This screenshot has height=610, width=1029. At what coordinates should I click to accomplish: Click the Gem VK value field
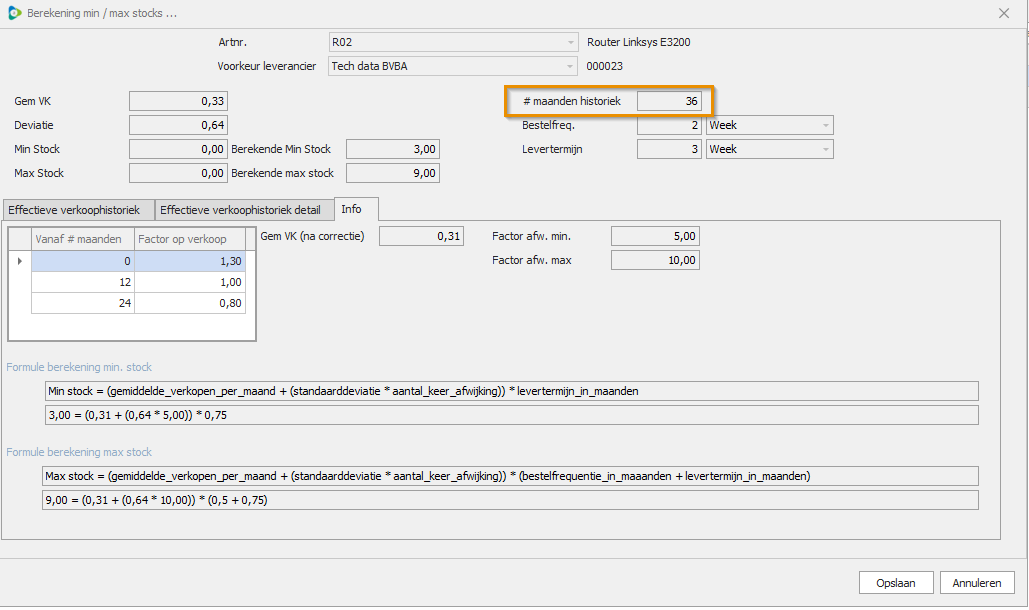(x=178, y=101)
